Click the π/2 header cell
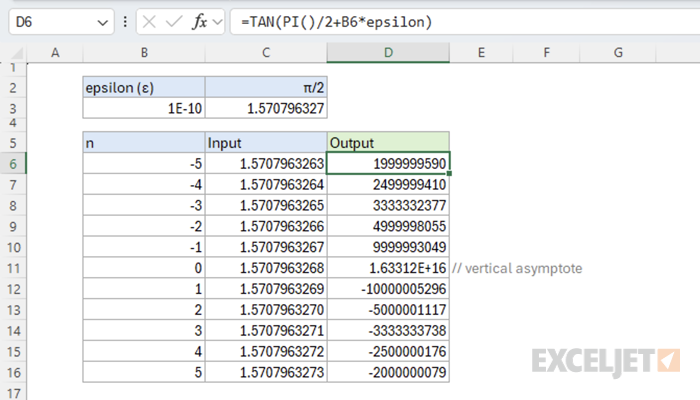This screenshot has height=400, width=700. 266,88
